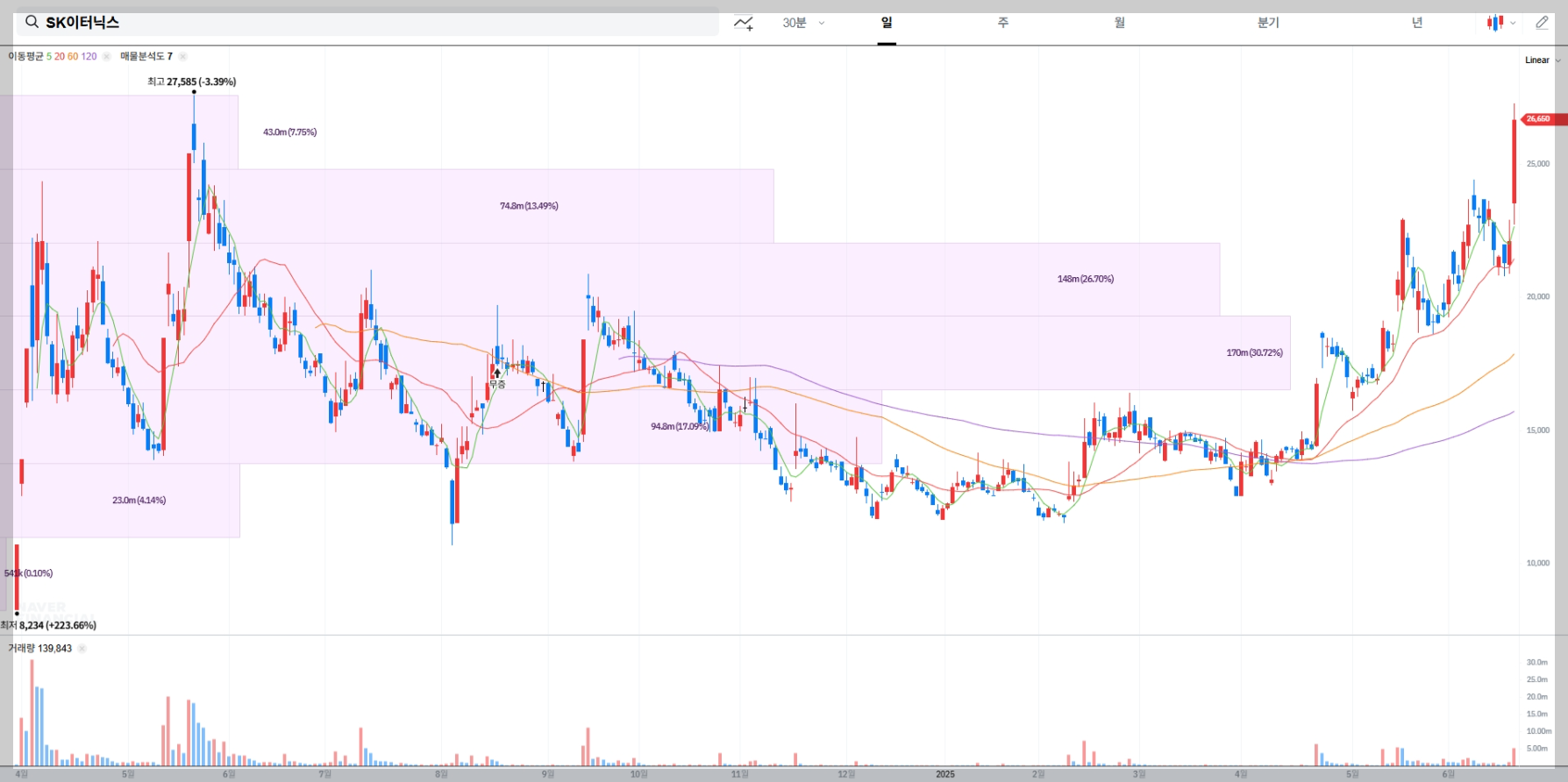Screen dimensions: 1568x782
Task: Click the 30.0m volume axis label
Action: 1537,663
